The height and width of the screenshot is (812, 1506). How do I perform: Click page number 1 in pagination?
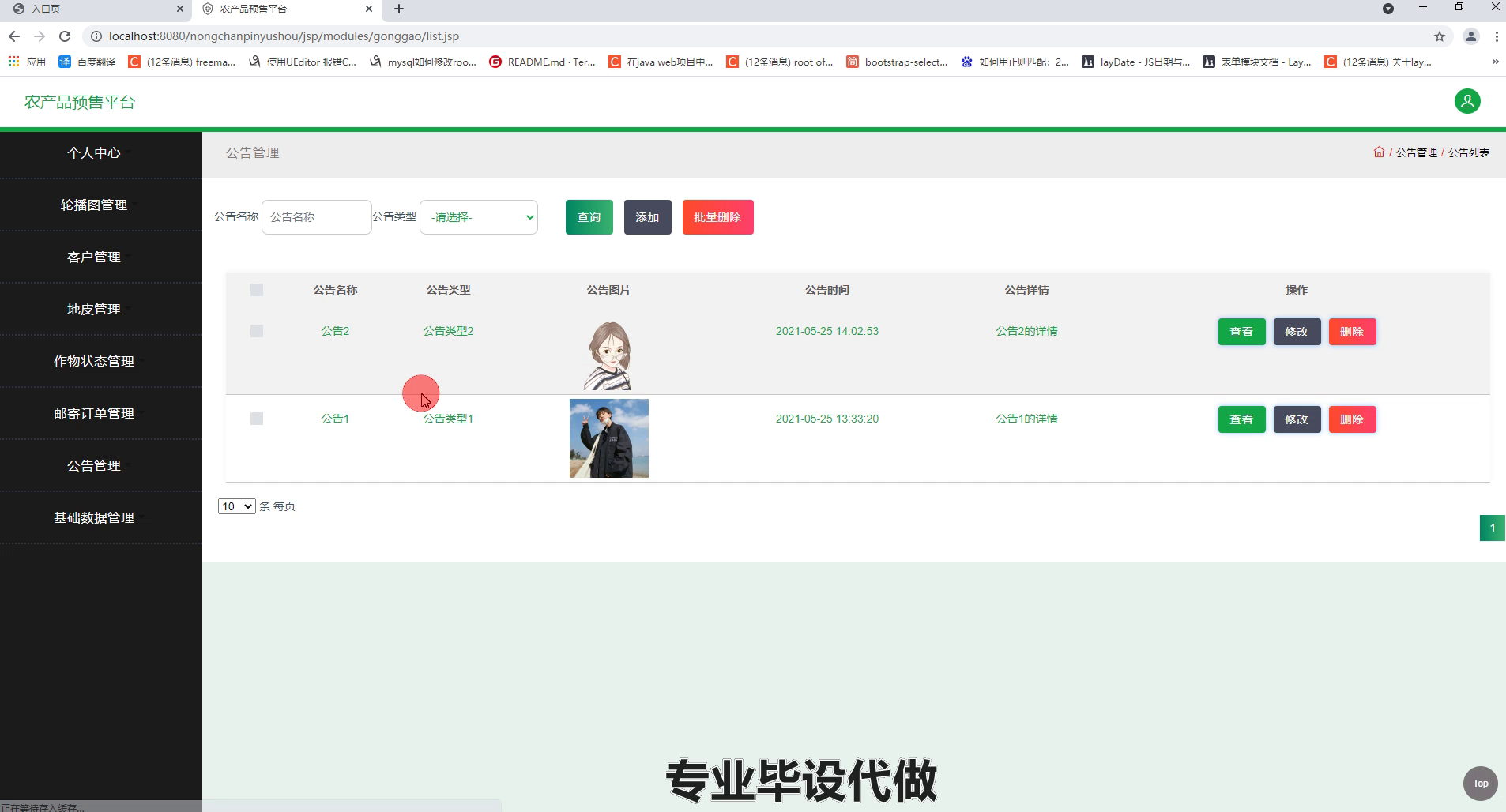point(1492,528)
